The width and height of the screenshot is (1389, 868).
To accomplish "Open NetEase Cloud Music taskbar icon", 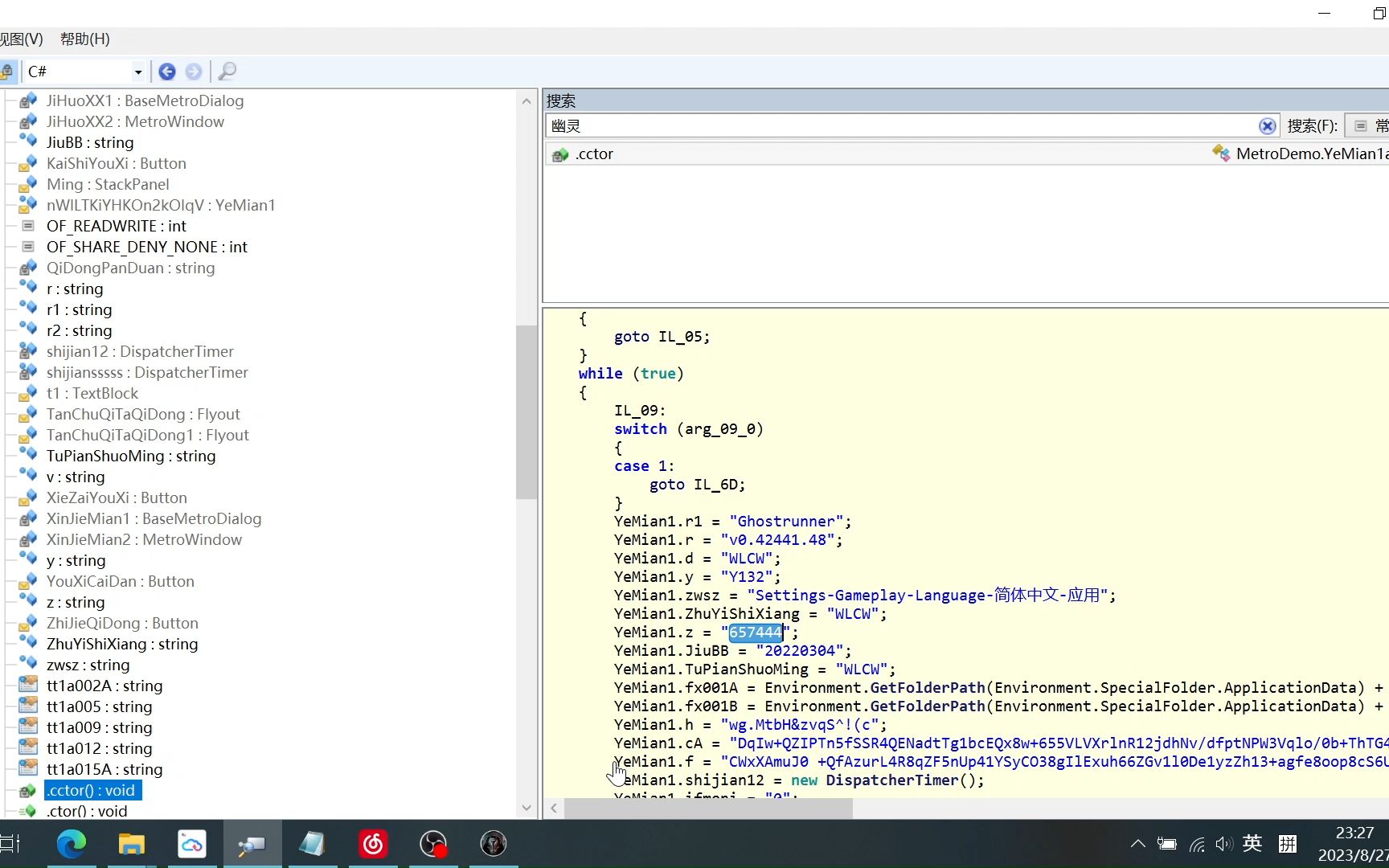I will [x=373, y=844].
